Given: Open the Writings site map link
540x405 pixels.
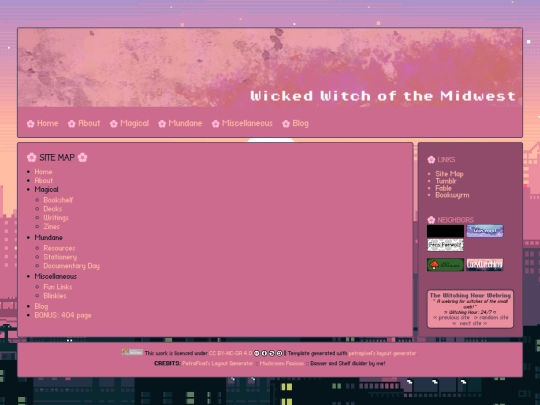Looking at the screenshot, I should coord(56,218).
